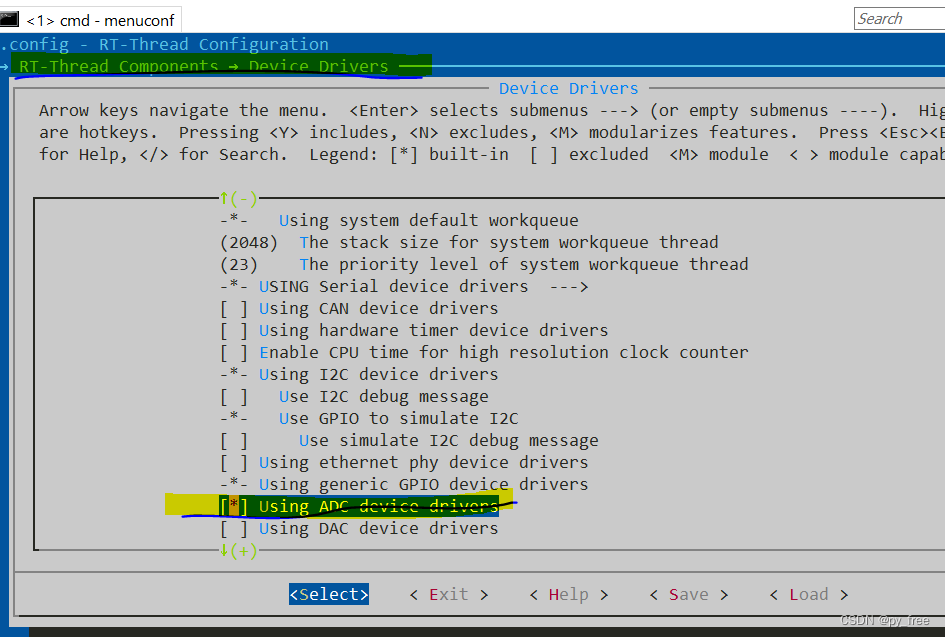This screenshot has width=945, height=637.
Task: Click 'RT-Thread Components' breadcrumb text
Action: click(x=118, y=66)
